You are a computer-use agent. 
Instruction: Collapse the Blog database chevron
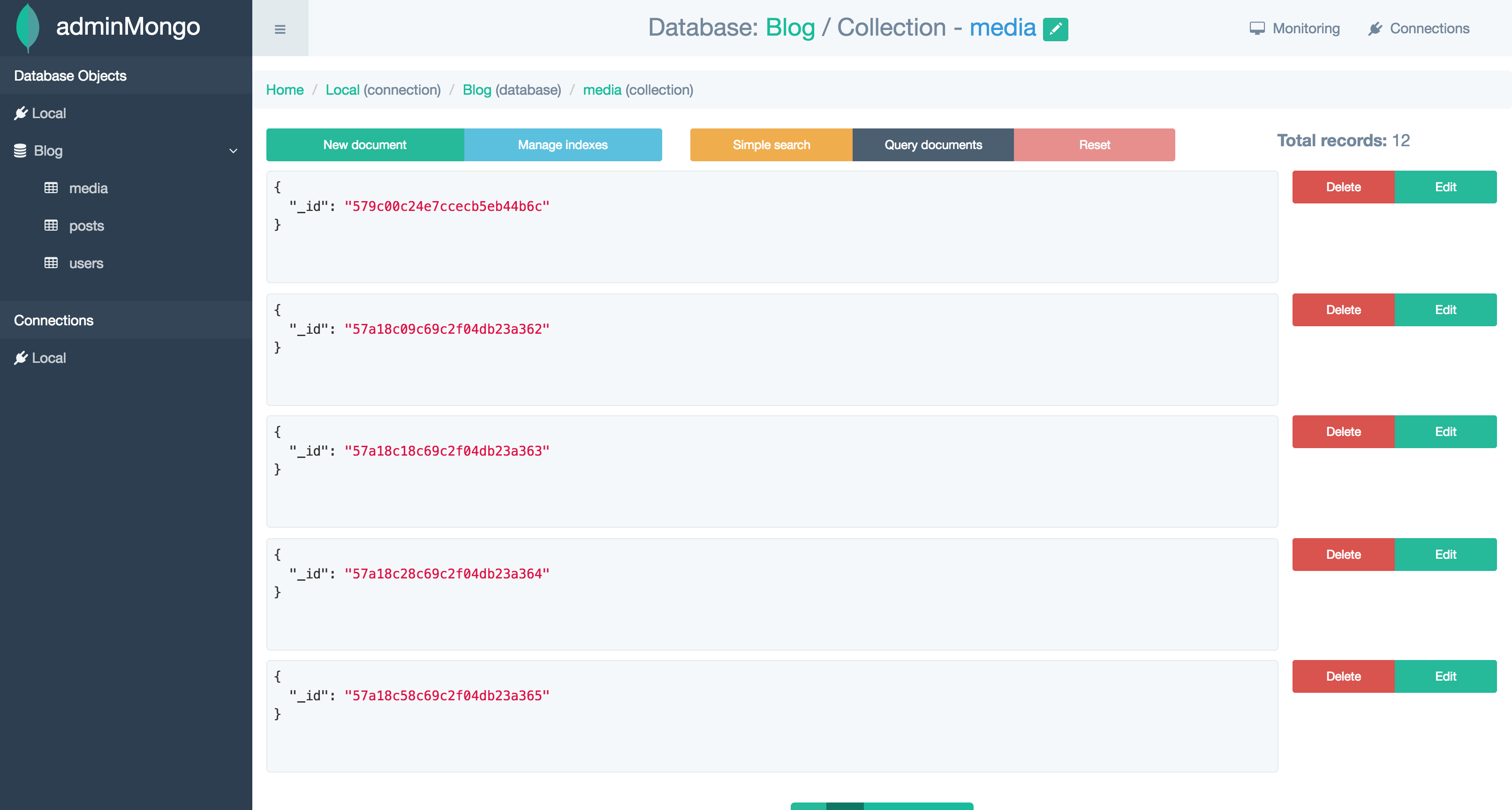coord(233,151)
